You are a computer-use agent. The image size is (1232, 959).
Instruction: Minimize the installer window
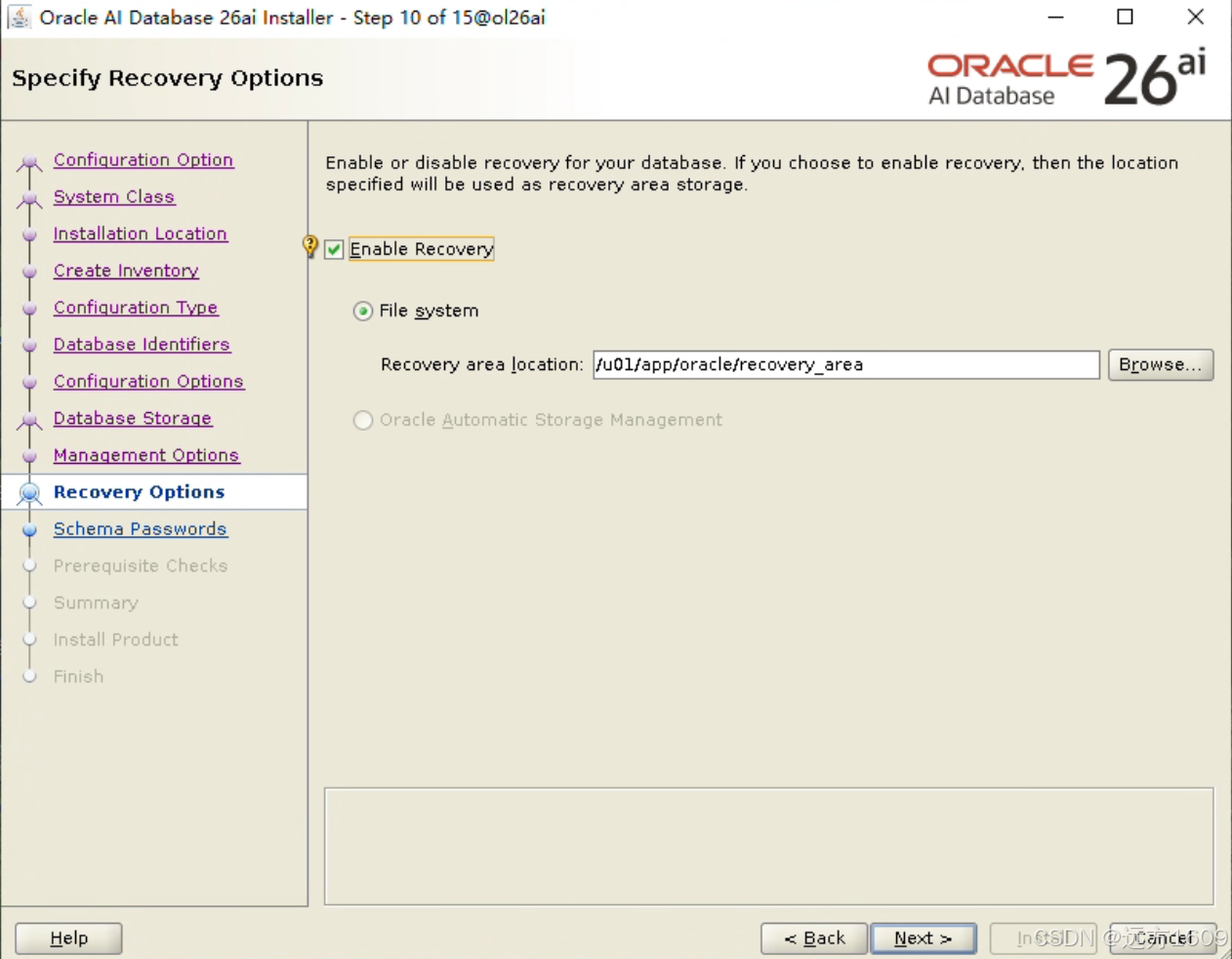click(1055, 17)
